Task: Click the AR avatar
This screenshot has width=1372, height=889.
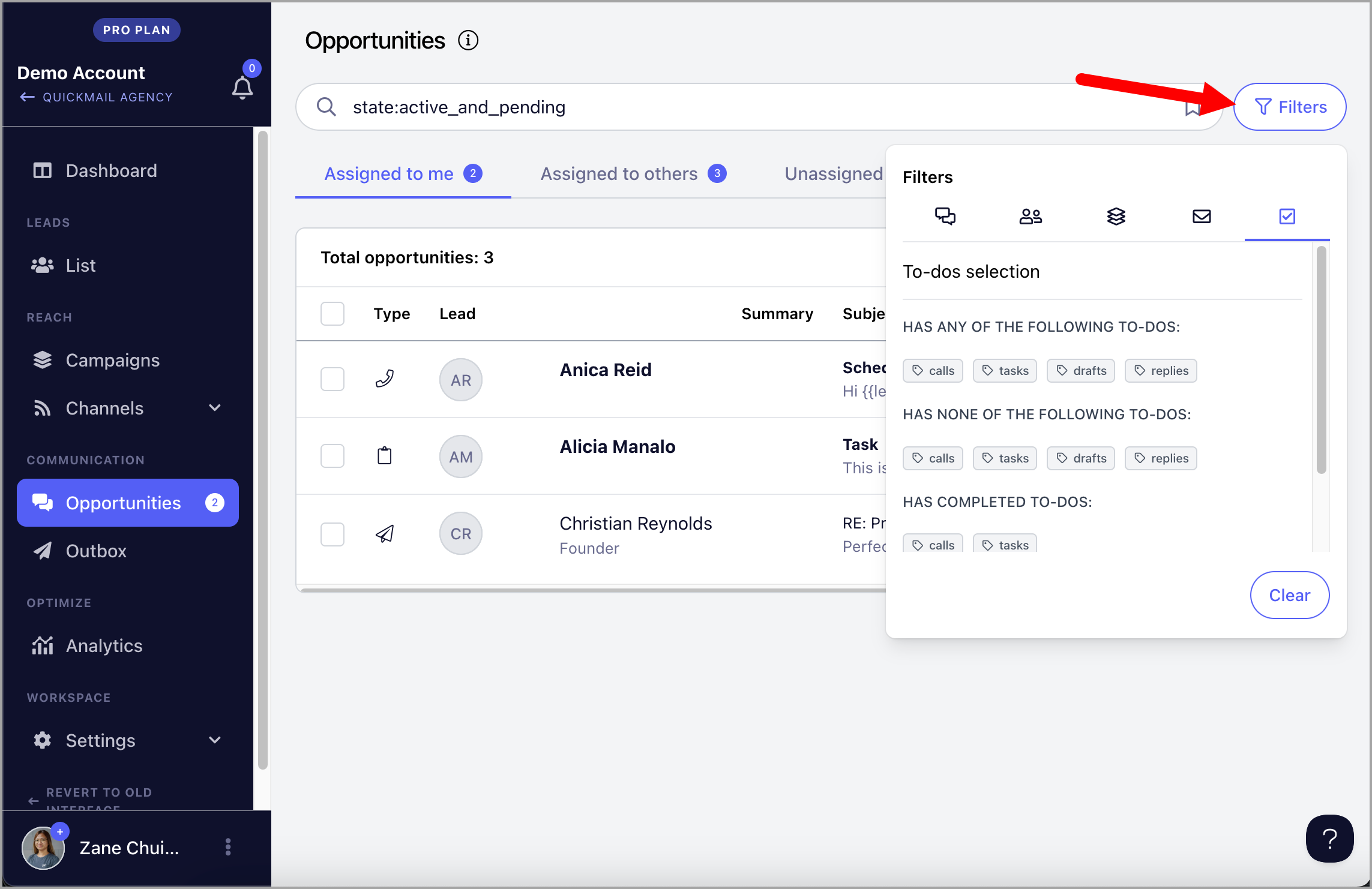Action: 461,380
